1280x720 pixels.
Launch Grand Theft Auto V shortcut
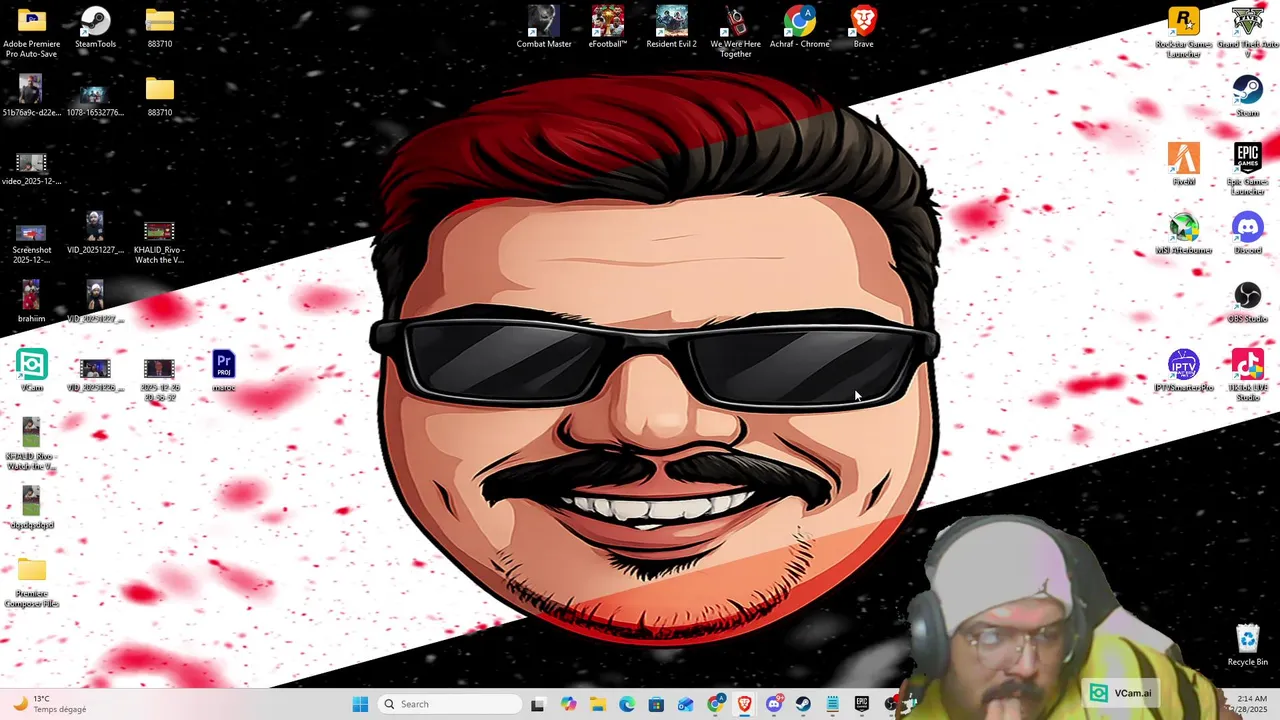point(1248,32)
